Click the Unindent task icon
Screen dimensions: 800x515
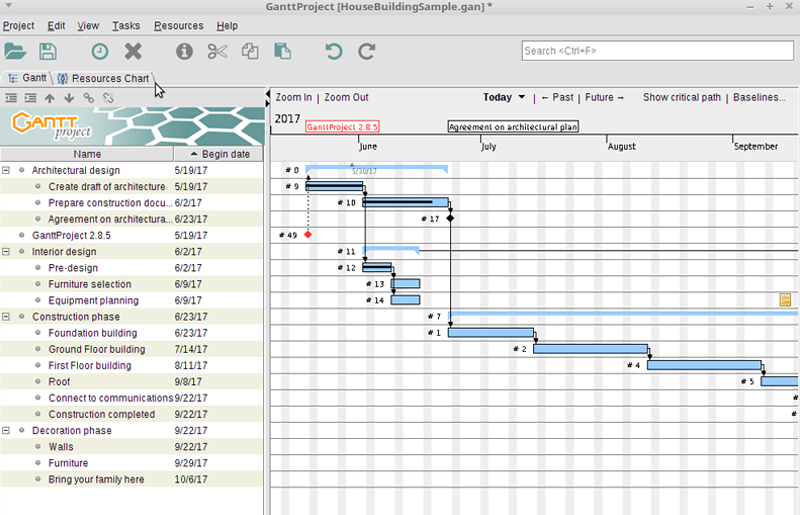pos(11,98)
